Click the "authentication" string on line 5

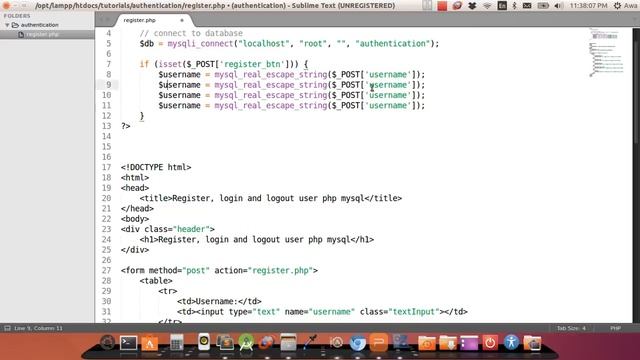(393, 44)
